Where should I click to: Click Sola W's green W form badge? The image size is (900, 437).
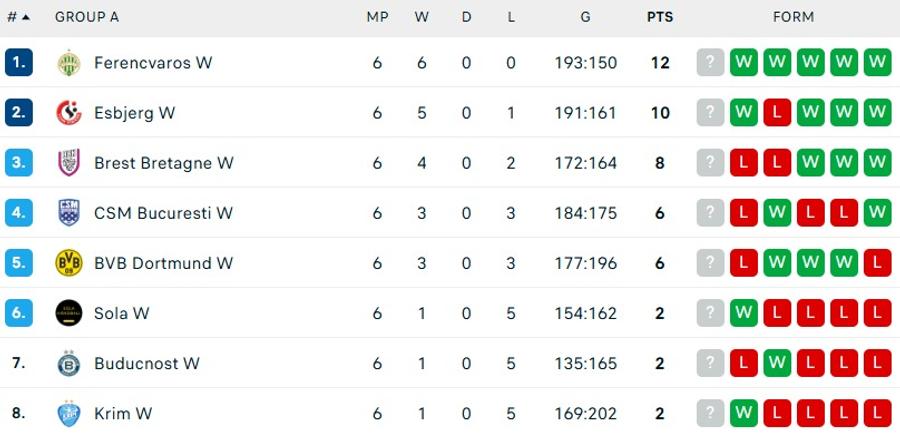click(744, 313)
